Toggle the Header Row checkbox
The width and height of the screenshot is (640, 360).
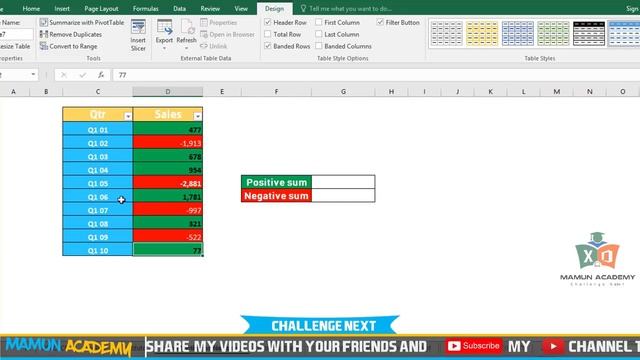(x=268, y=22)
